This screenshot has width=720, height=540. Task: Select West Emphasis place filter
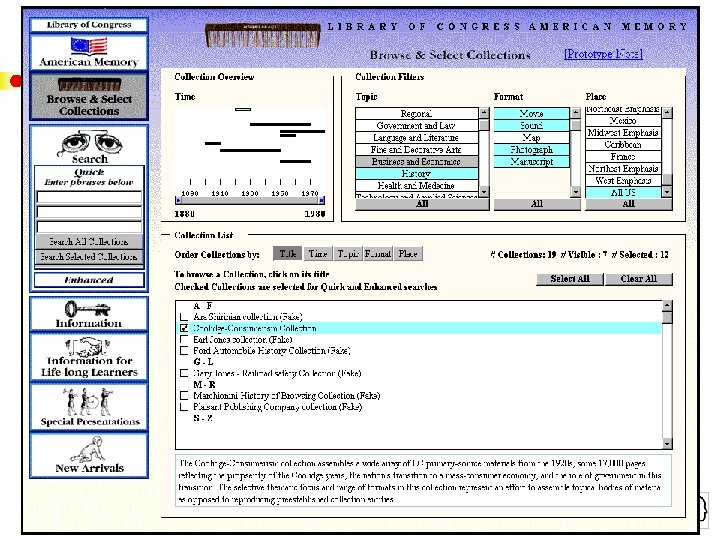pyautogui.click(x=623, y=180)
